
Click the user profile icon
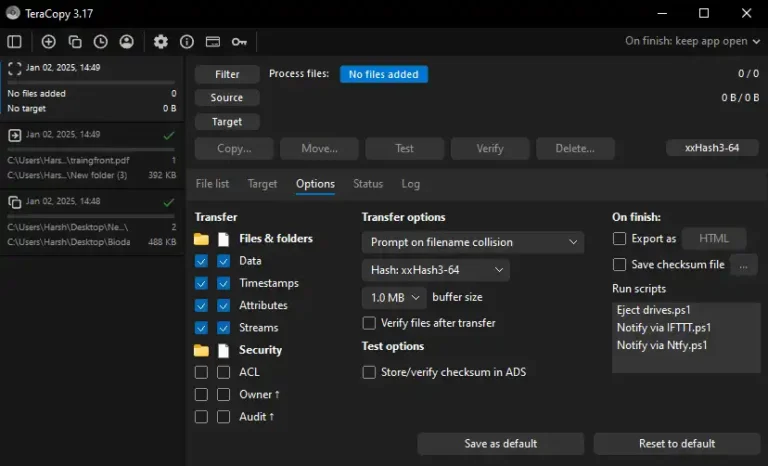click(x=127, y=42)
